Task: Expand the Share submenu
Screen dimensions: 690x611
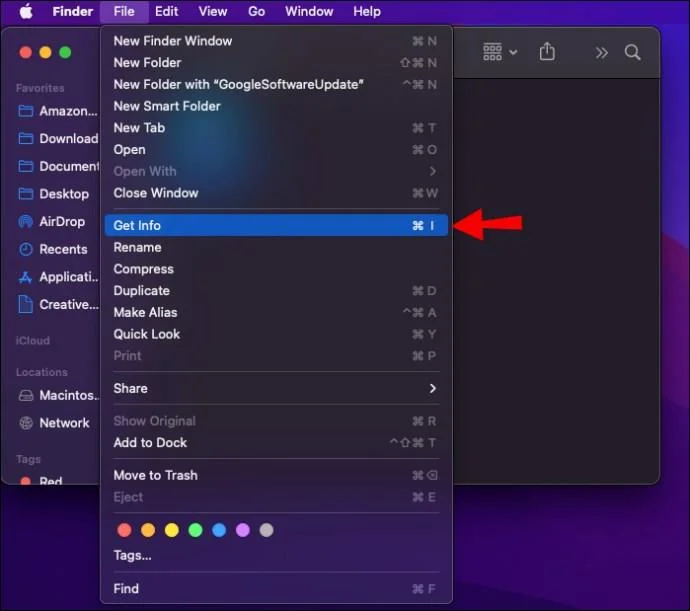Action: point(276,388)
